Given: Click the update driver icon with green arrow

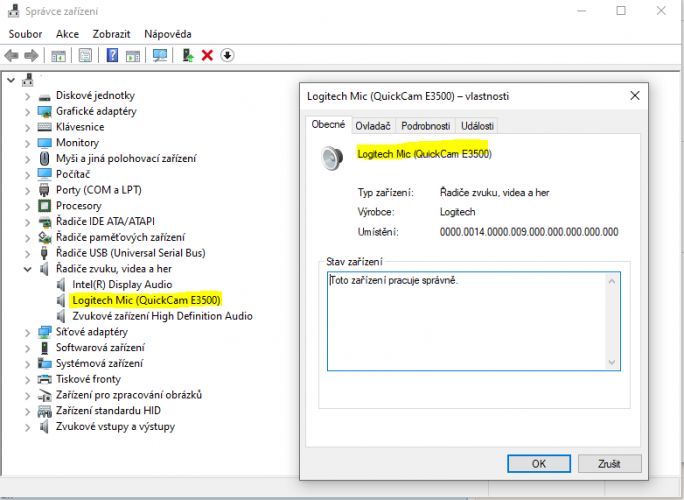Looking at the screenshot, I should (x=188, y=55).
